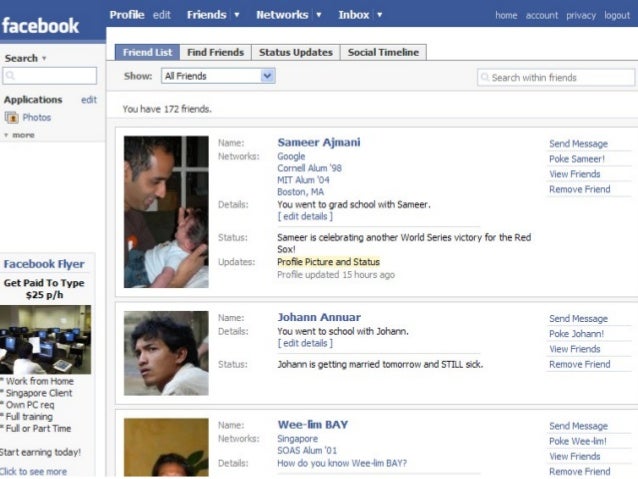
Task: Switch to the Status Updates tab
Action: (296, 52)
